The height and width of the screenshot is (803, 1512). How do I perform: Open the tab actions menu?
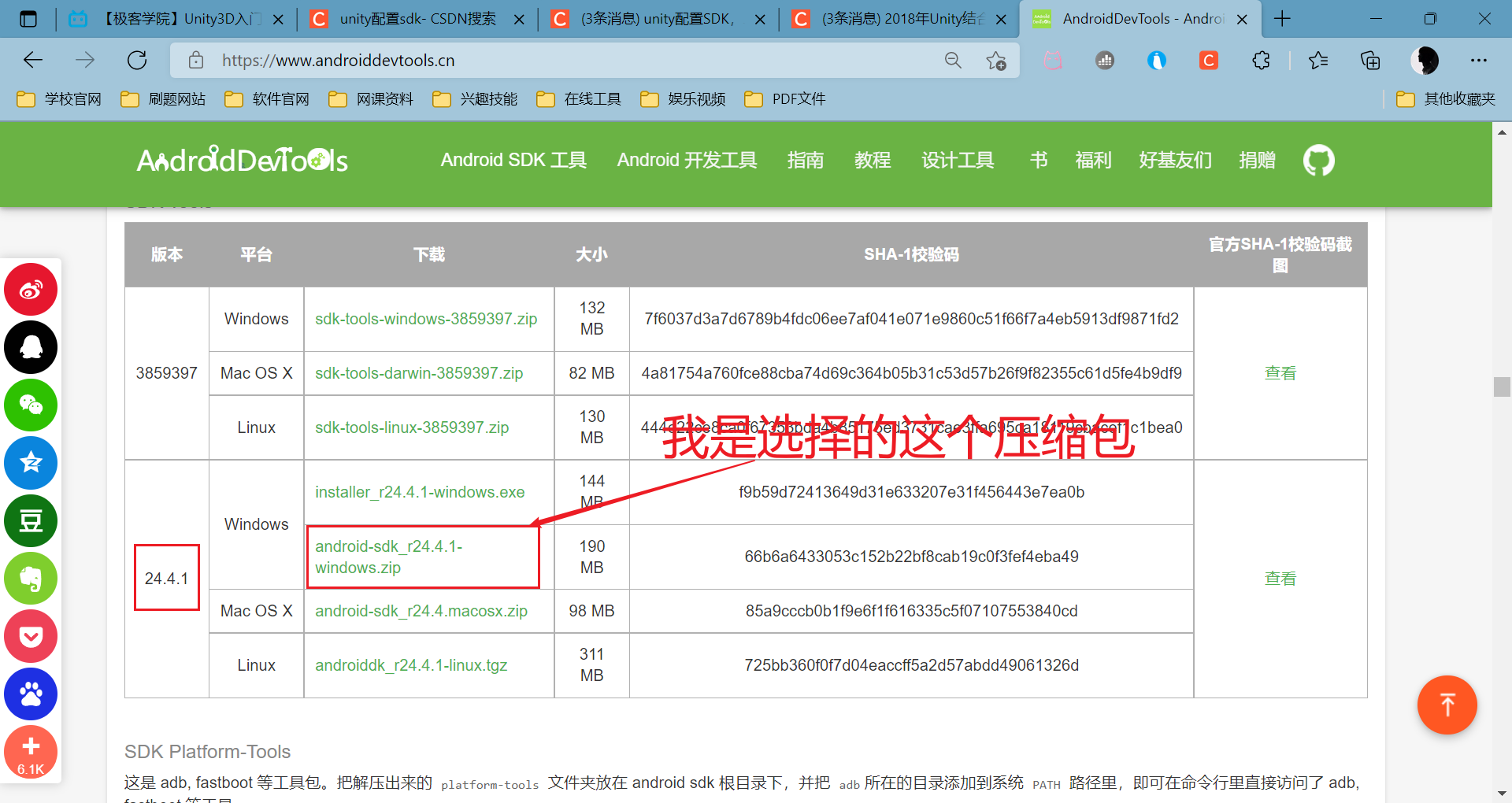(28, 19)
